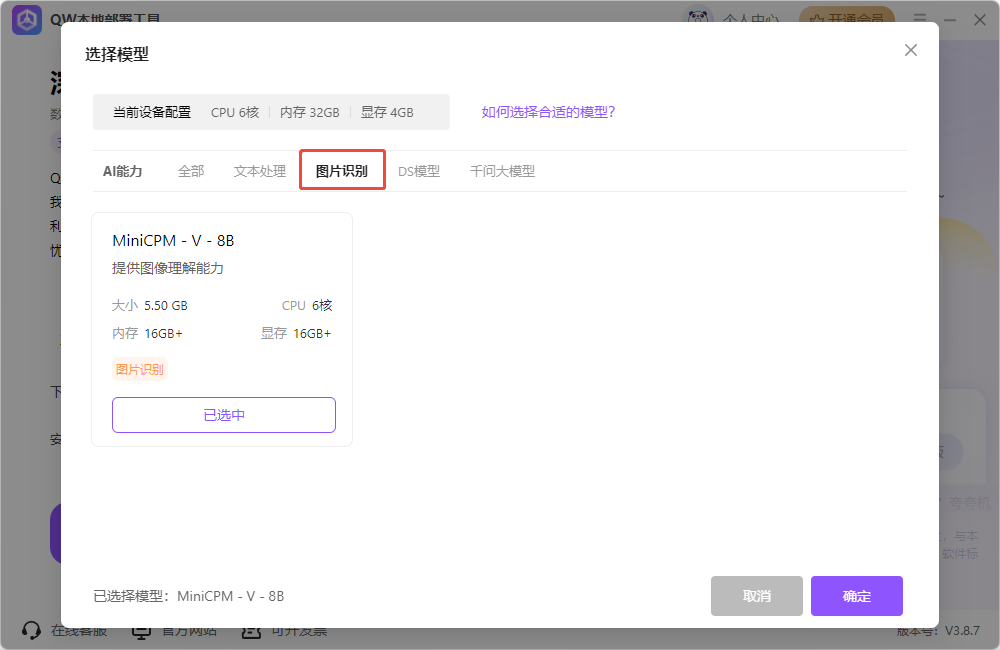Click the 内存 32GB device value
The width and height of the screenshot is (1000, 650).
pyautogui.click(x=309, y=112)
